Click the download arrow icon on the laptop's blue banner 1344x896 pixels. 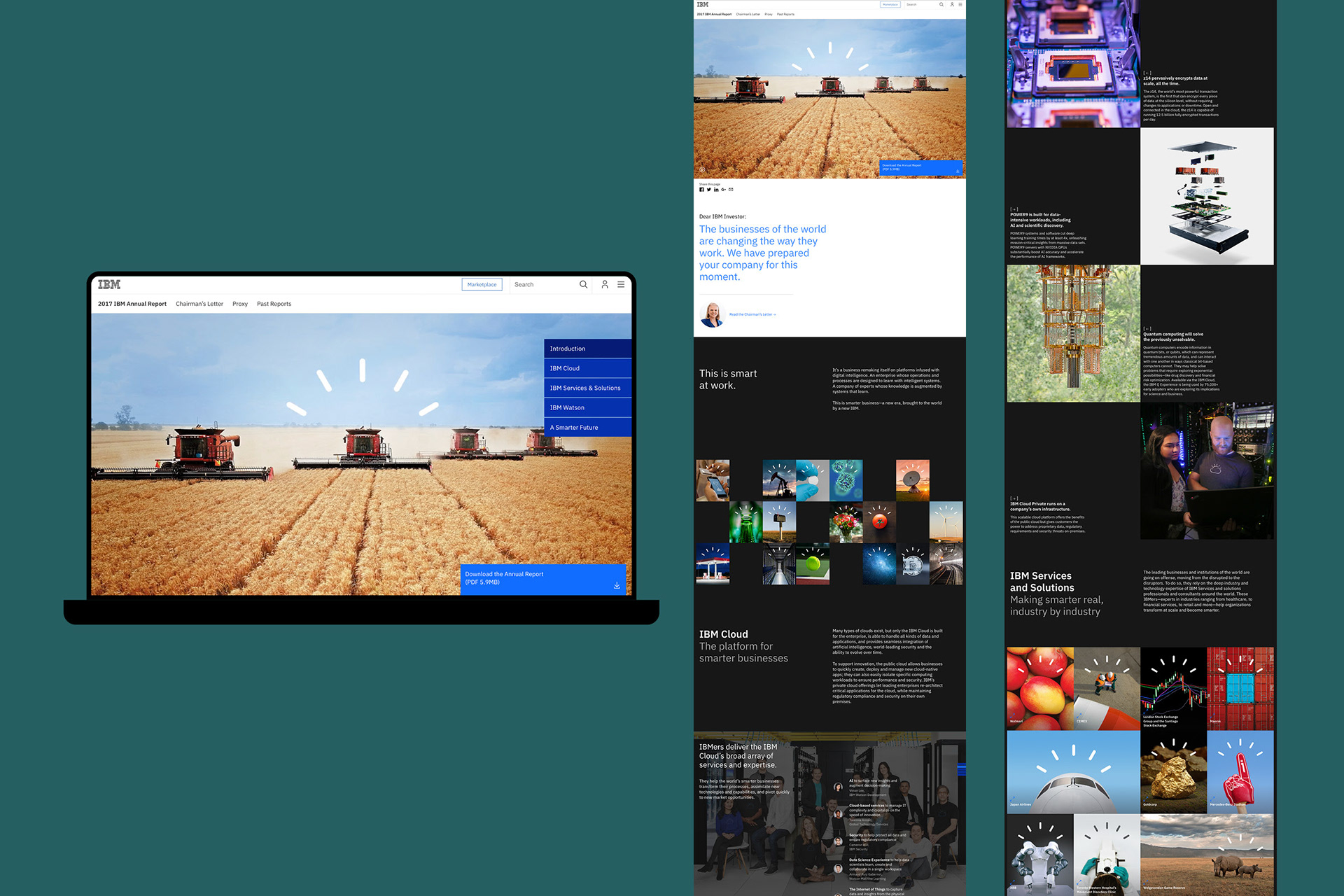pos(617,585)
